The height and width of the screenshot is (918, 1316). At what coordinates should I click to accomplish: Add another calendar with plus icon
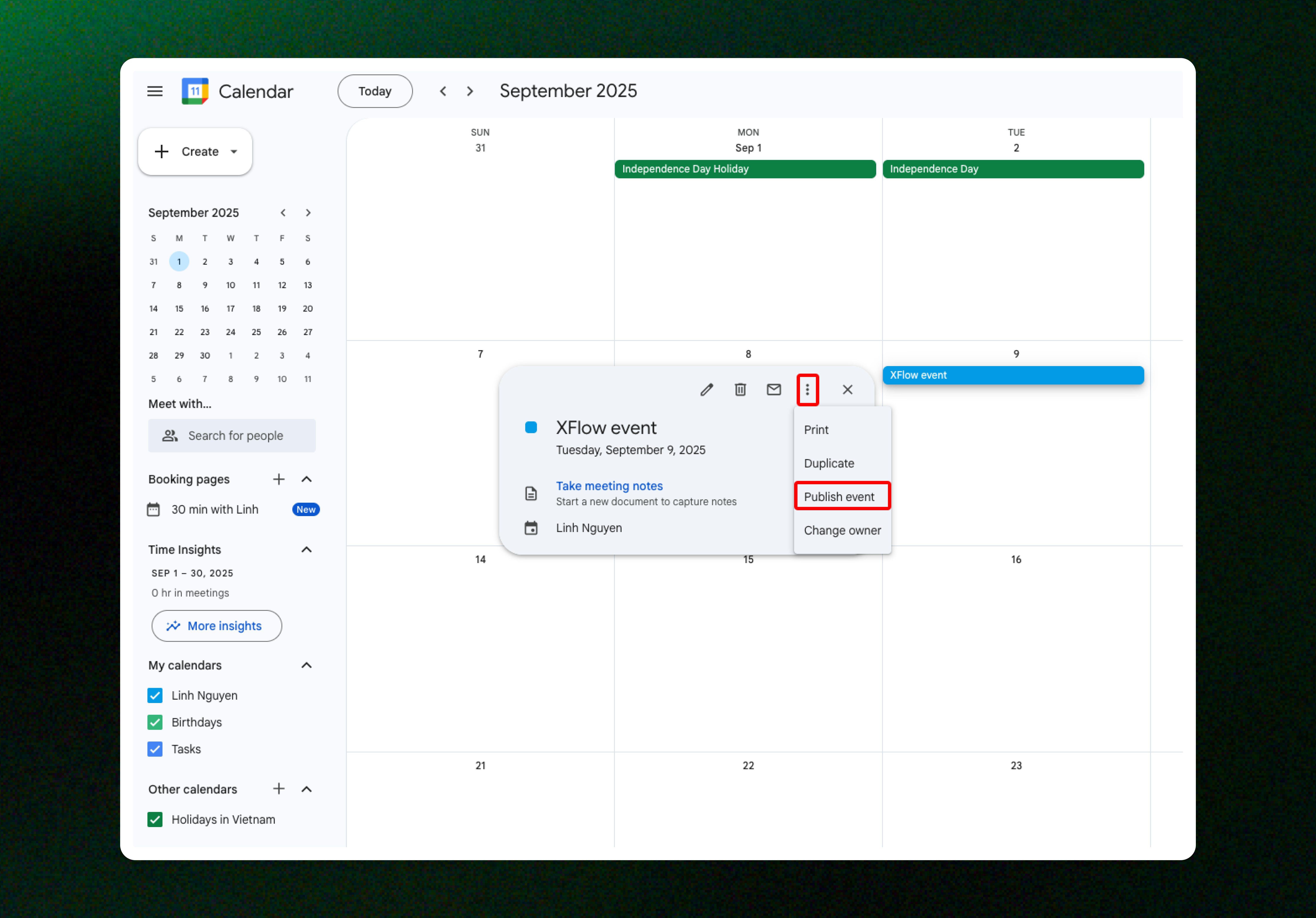(279, 789)
